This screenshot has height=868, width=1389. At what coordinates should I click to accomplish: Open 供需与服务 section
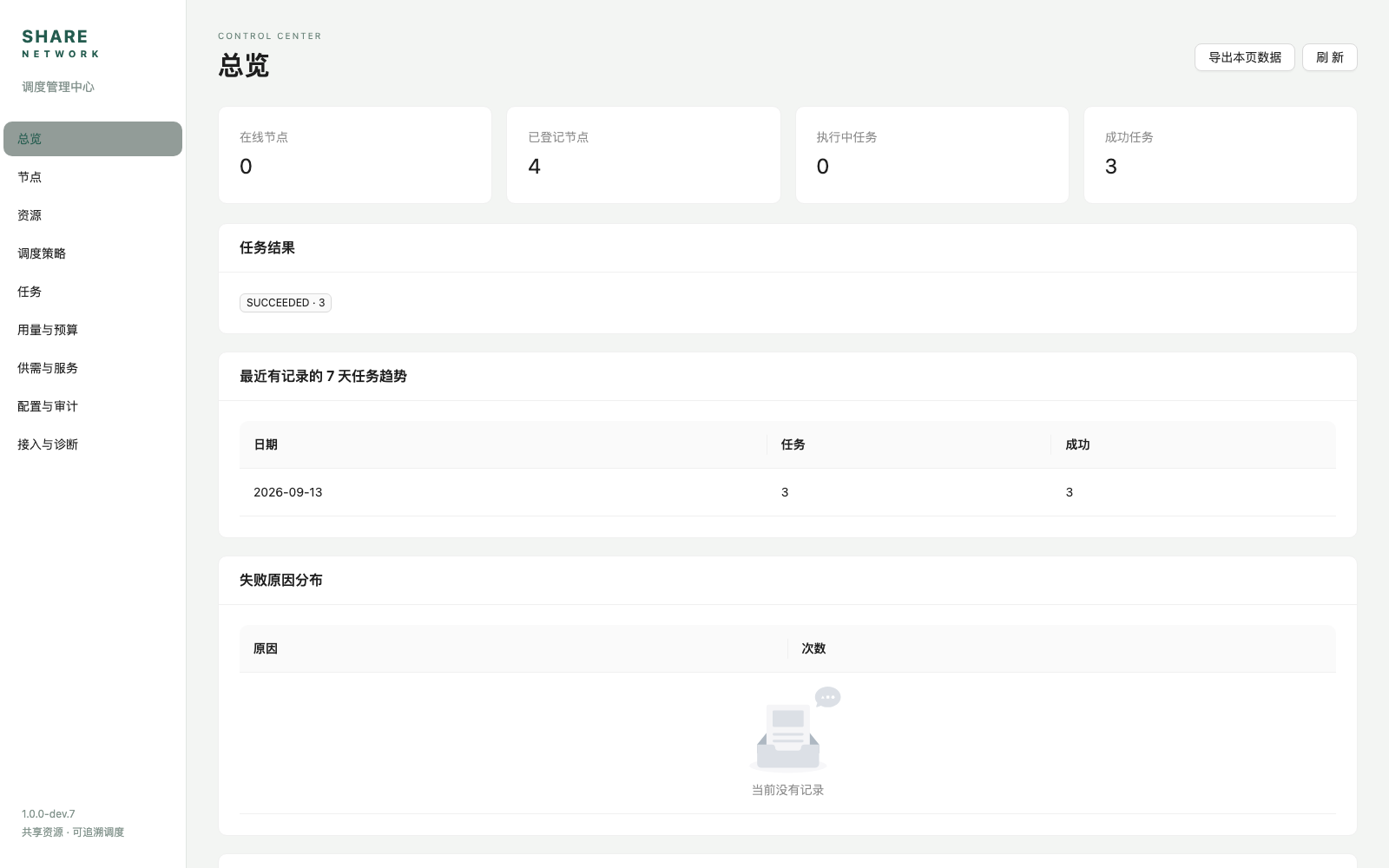93,368
